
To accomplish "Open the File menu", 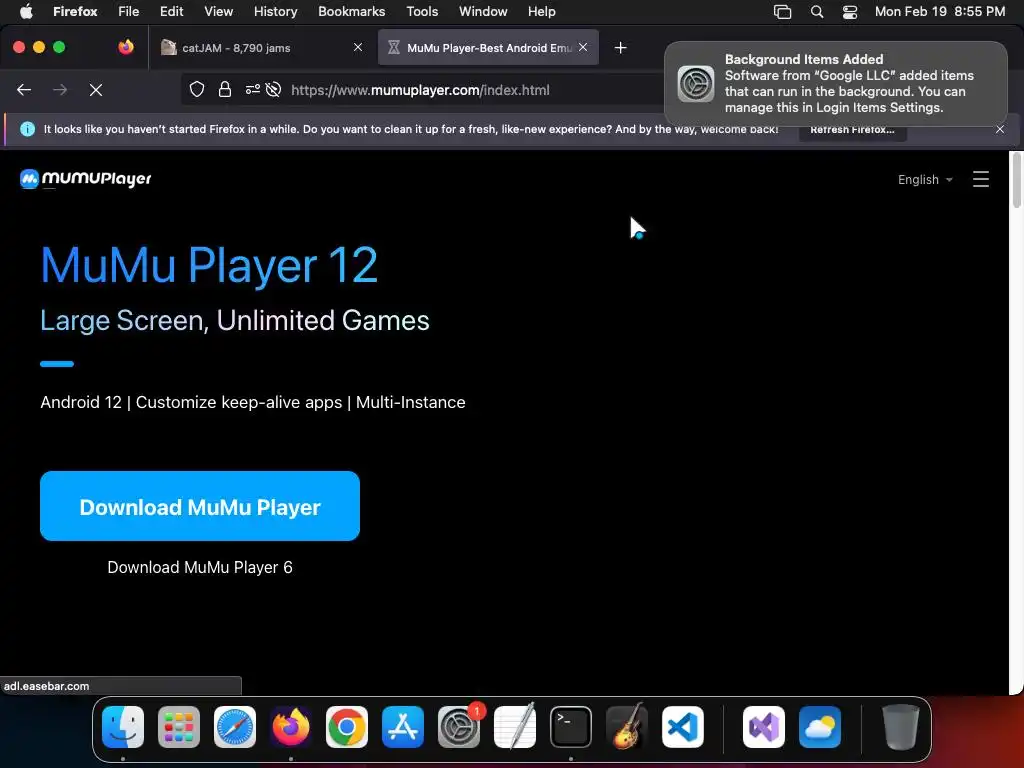I will pos(129,11).
